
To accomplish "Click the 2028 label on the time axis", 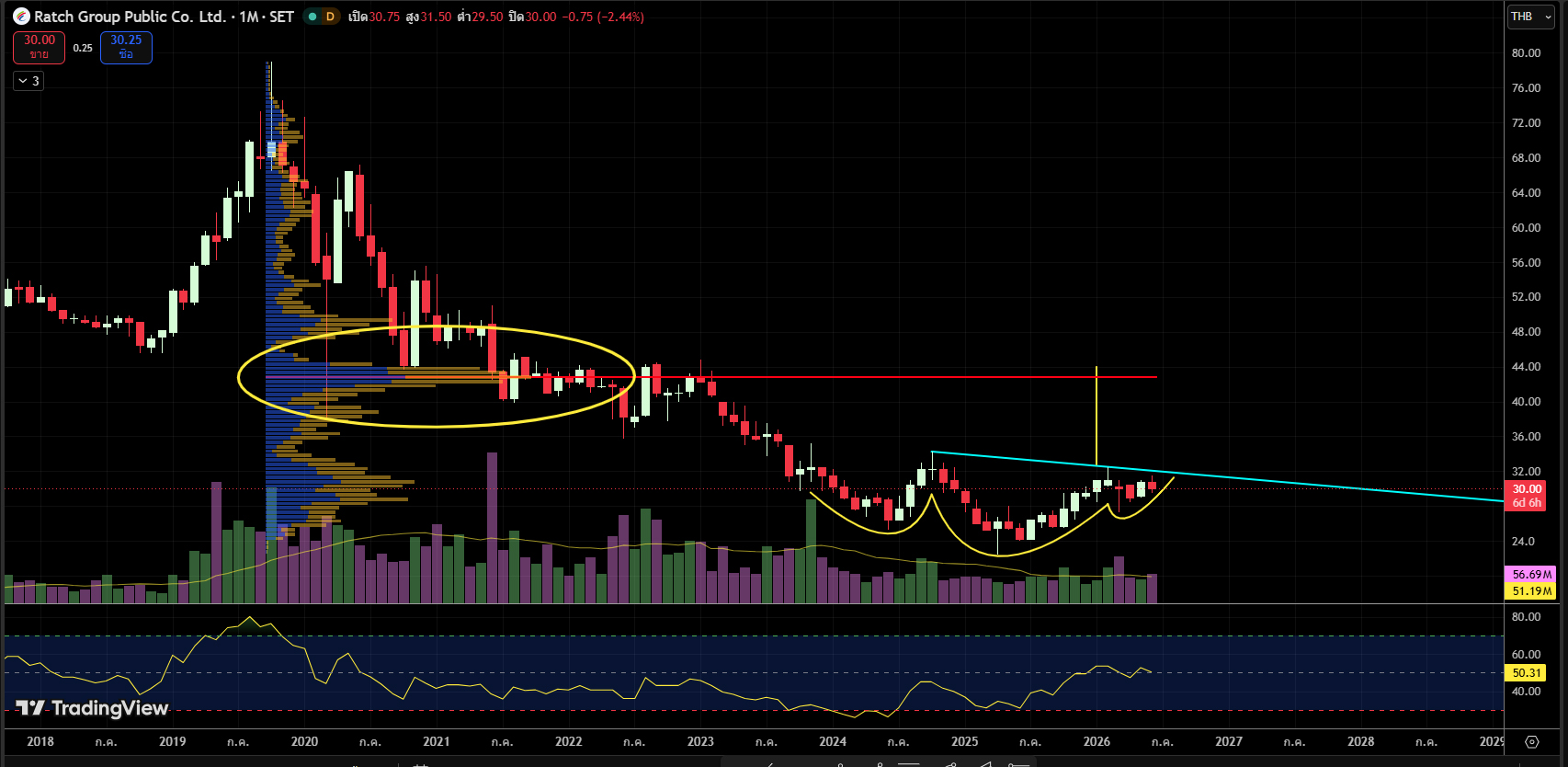I will tap(1361, 741).
